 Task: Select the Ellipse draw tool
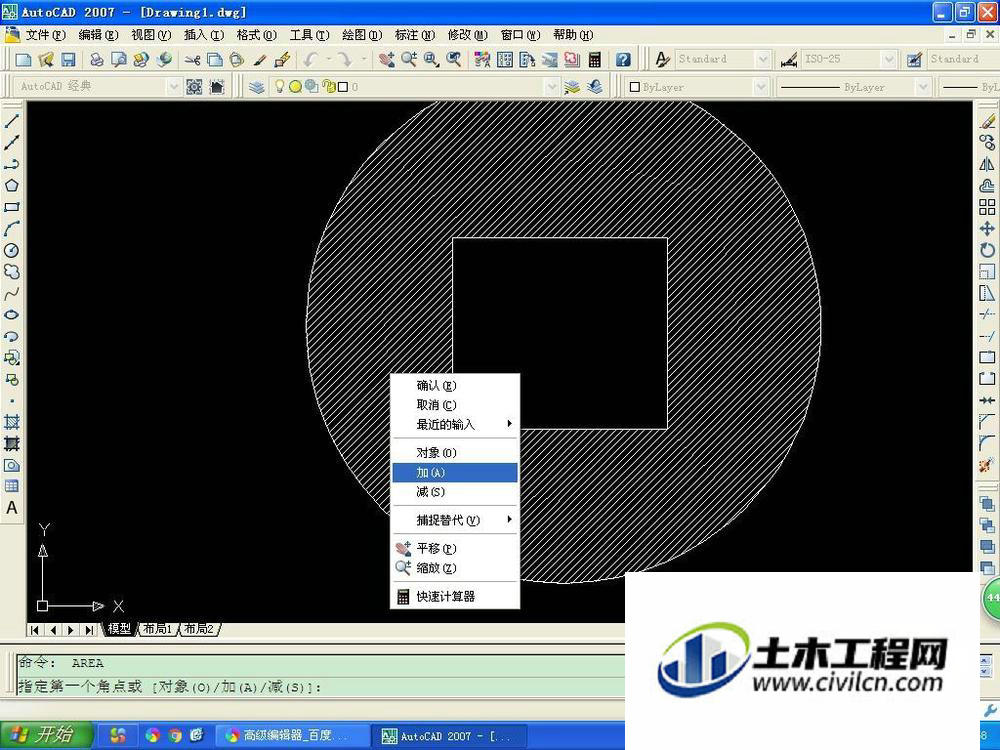(11, 314)
